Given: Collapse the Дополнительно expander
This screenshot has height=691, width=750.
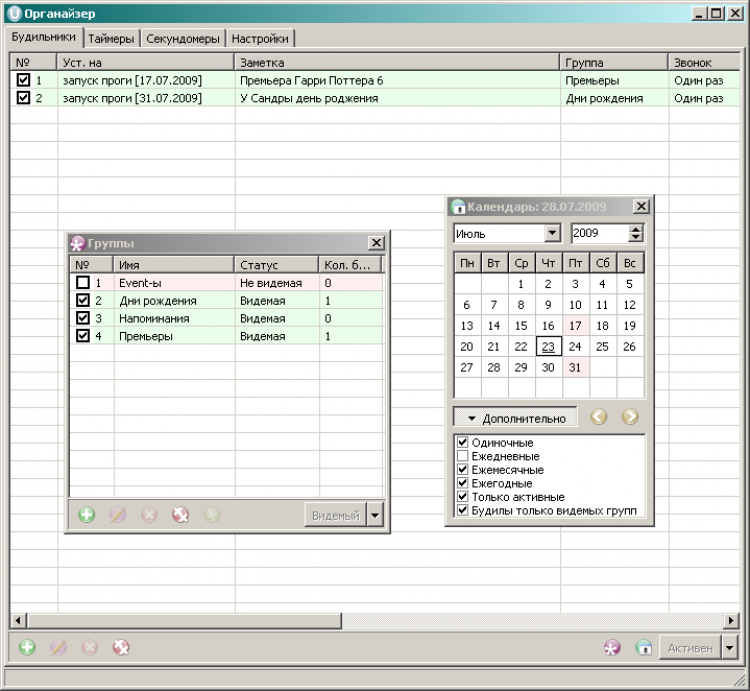Looking at the screenshot, I should [515, 417].
